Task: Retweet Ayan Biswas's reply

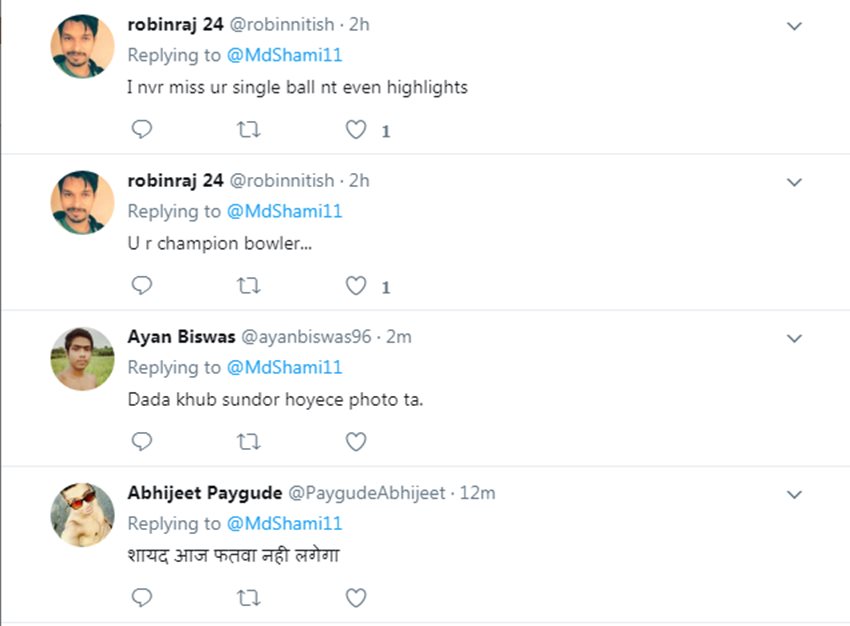Action: pos(248,441)
